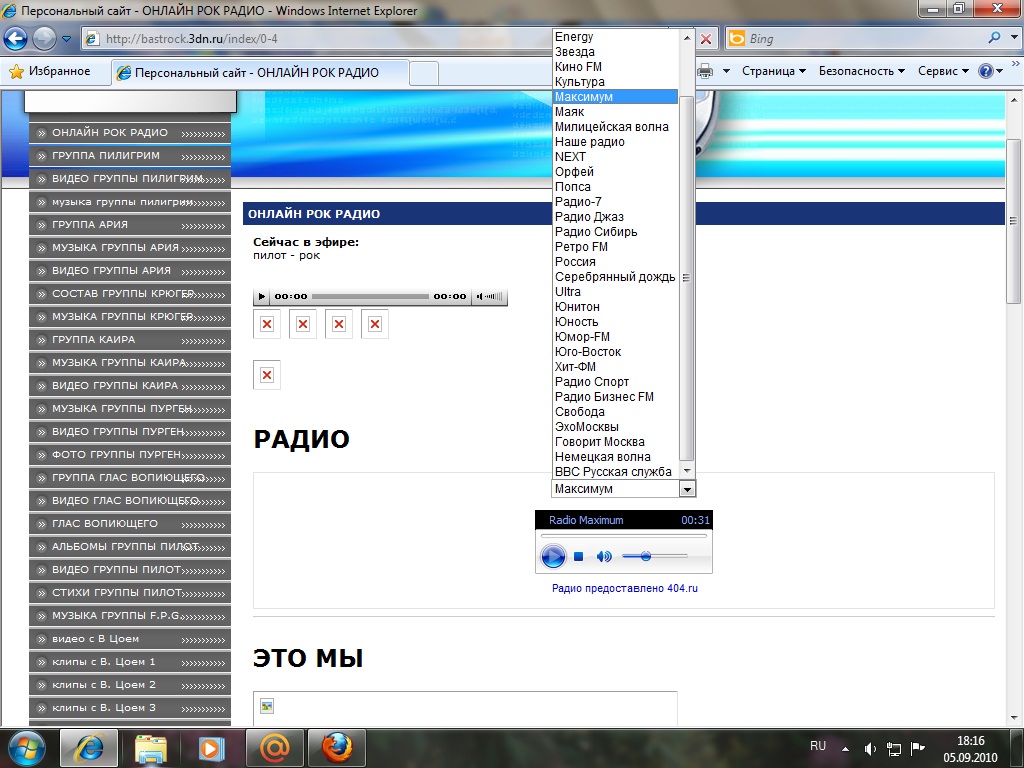Mute the Radio Maximum player speaker
Image resolution: width=1024 pixels, height=768 pixels.
coord(604,556)
